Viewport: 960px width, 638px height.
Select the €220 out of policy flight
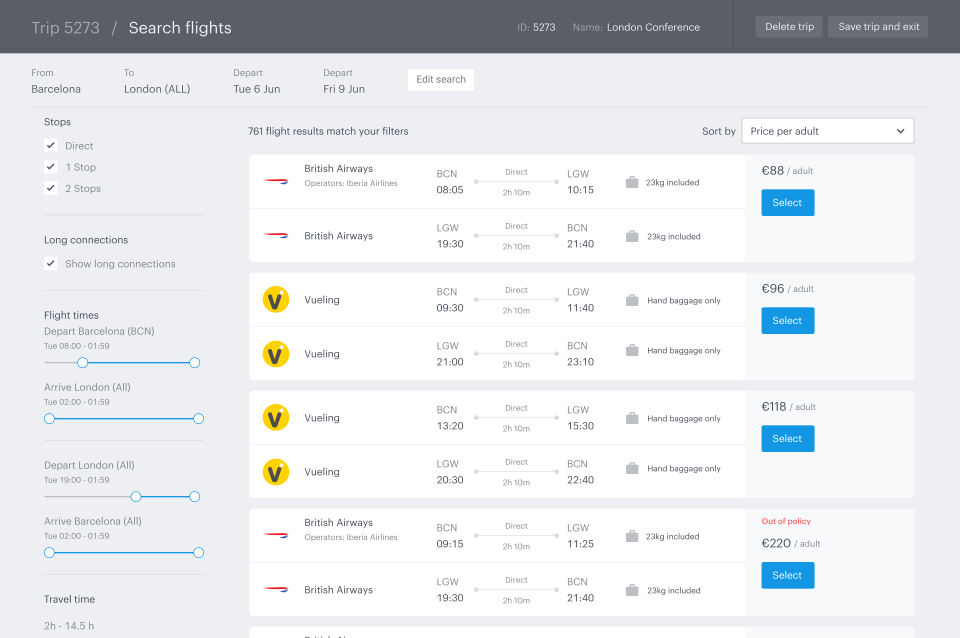pos(787,576)
